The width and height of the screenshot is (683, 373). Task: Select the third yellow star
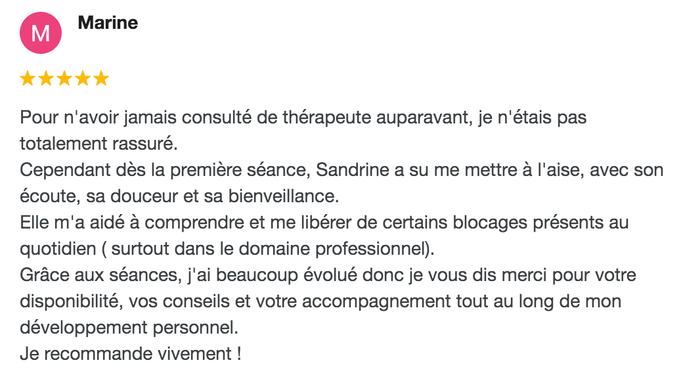click(64, 78)
